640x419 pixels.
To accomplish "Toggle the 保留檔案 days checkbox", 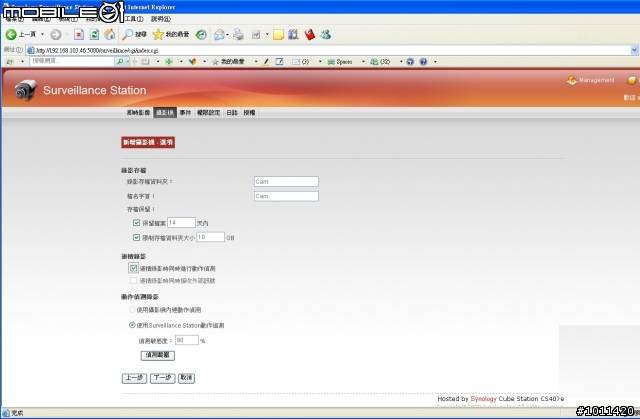I will 137,223.
